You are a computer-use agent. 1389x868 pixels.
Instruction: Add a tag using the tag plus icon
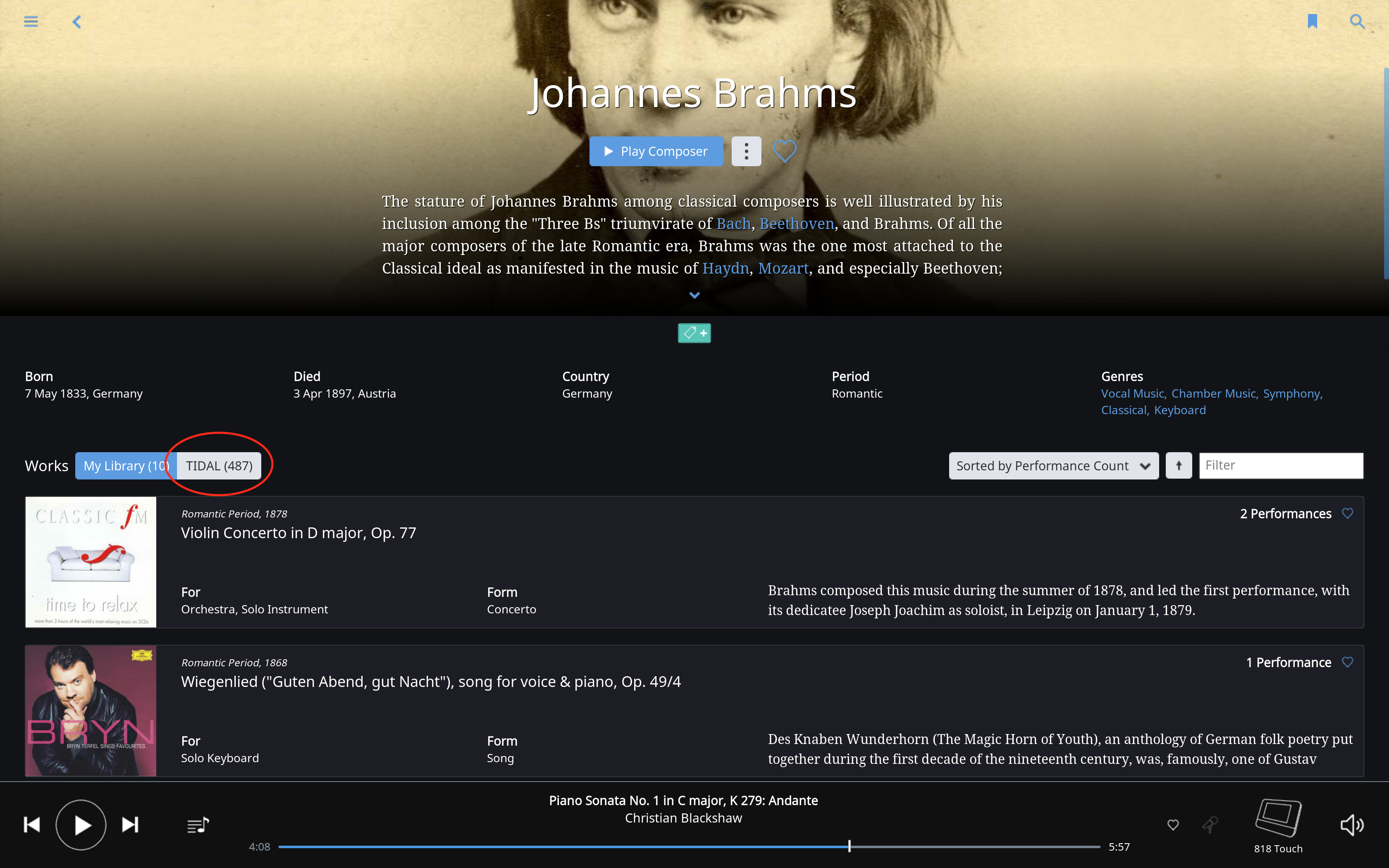694,333
